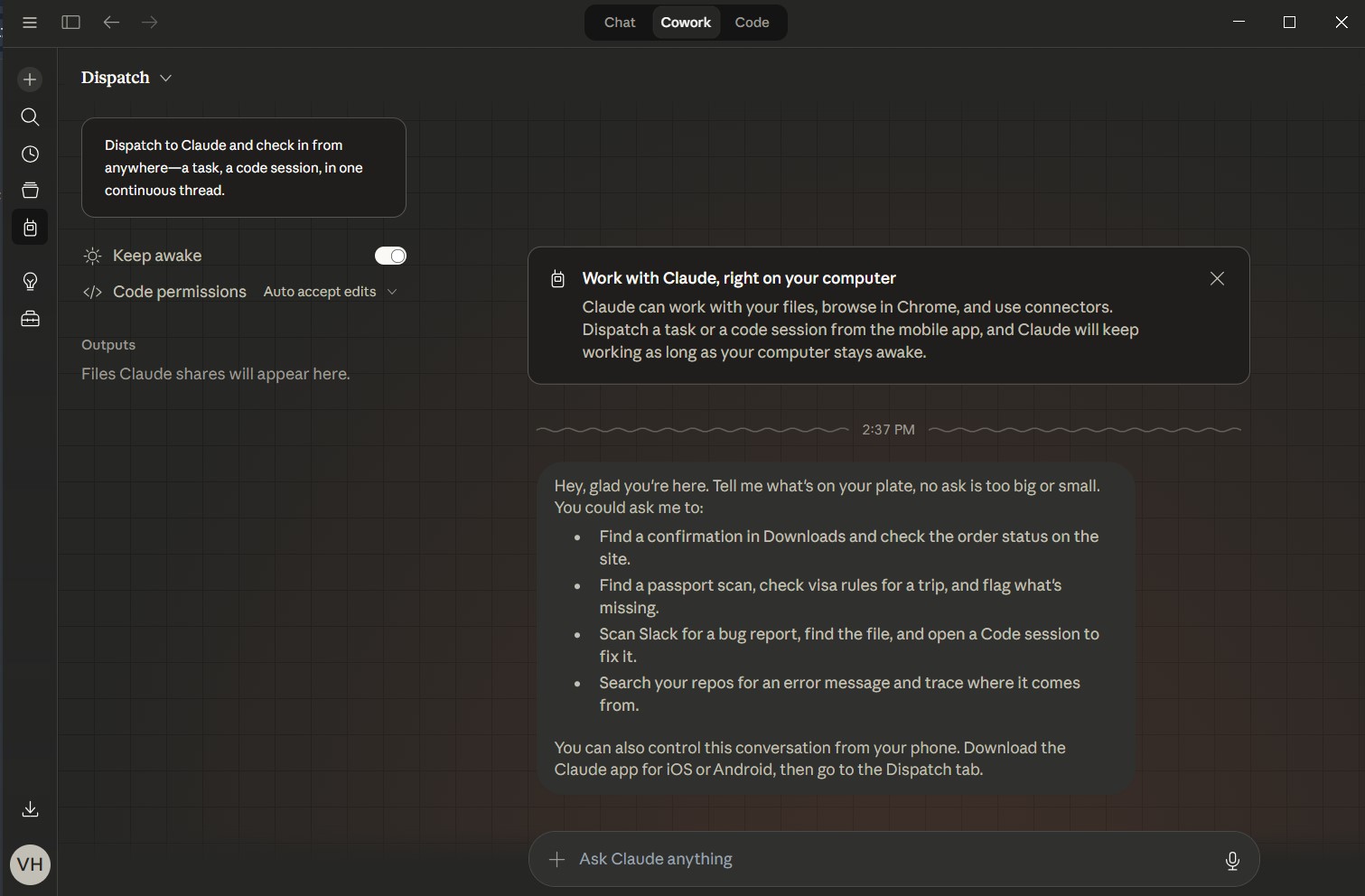Image resolution: width=1365 pixels, height=896 pixels.
Task: Turn off the Keep awake switch
Action: pyautogui.click(x=390, y=256)
